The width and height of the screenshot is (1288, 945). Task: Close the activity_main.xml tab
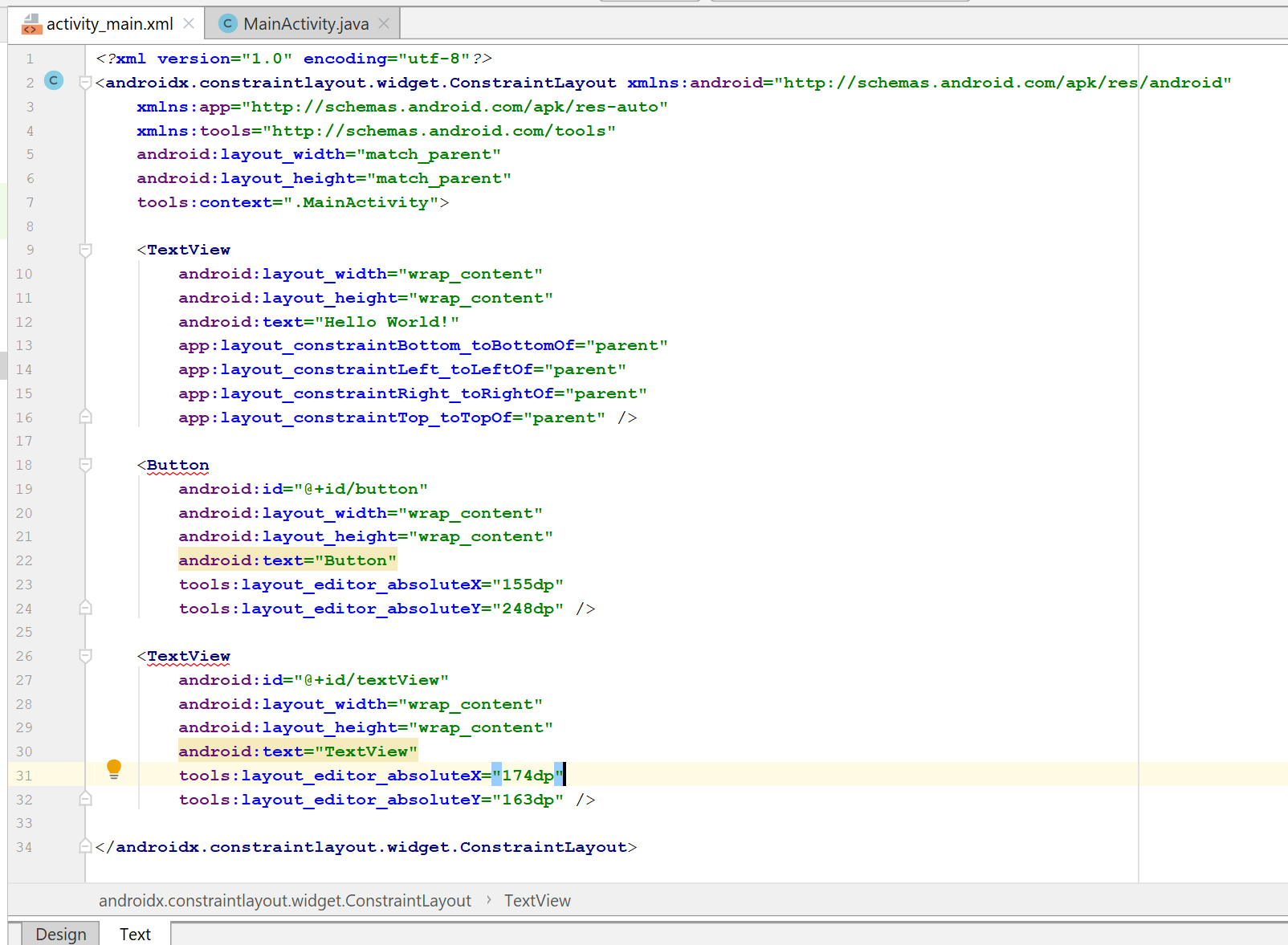pyautogui.click(x=189, y=23)
